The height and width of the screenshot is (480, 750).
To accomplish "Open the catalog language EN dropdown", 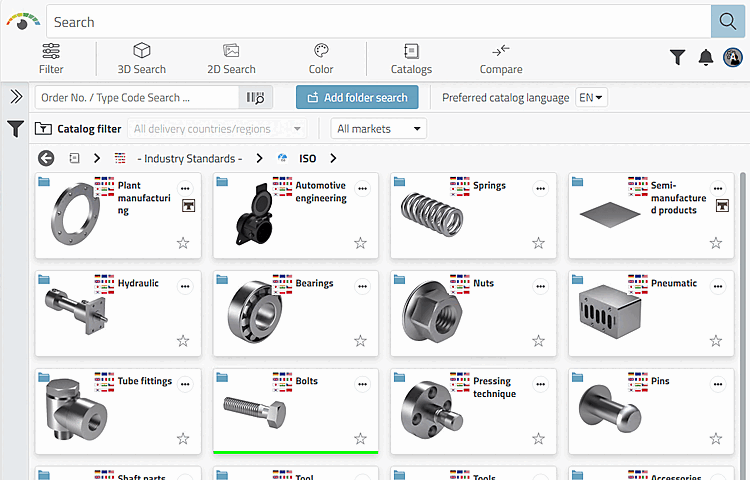I will click(592, 98).
